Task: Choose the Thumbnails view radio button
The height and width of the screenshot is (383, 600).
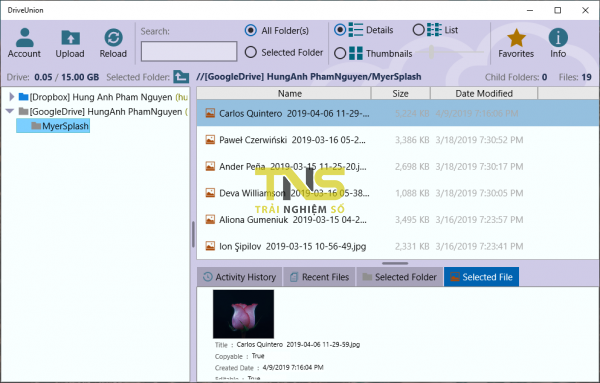Action: pyautogui.click(x=340, y=53)
